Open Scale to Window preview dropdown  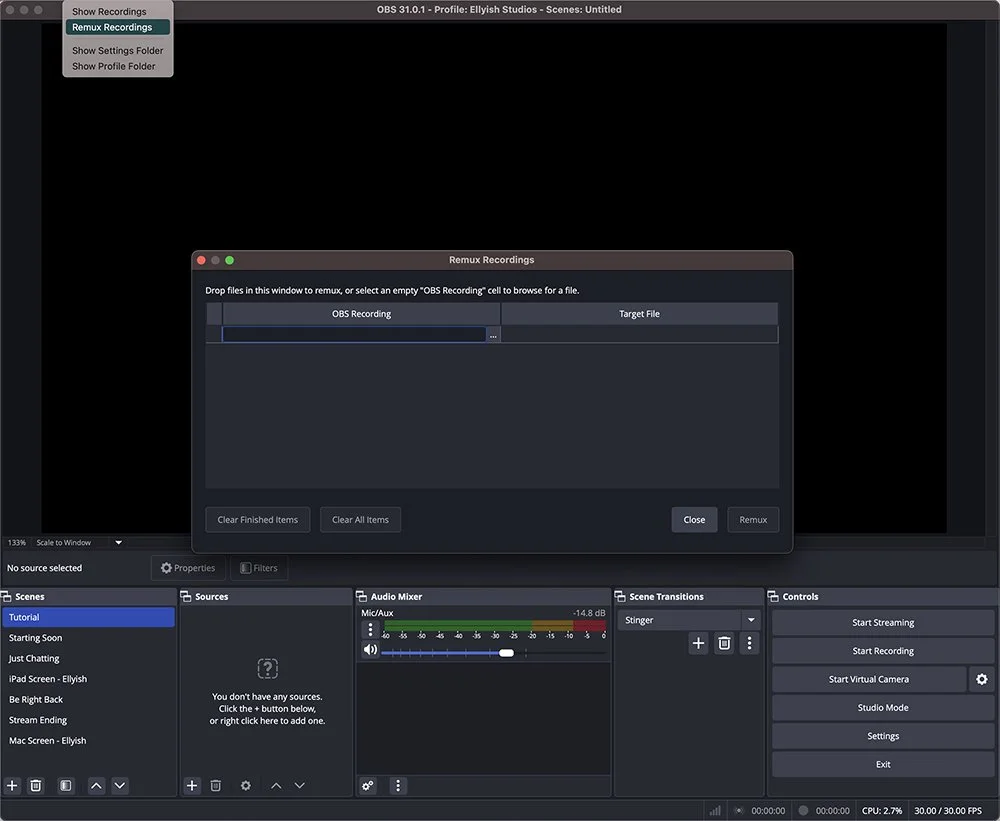click(x=80, y=543)
